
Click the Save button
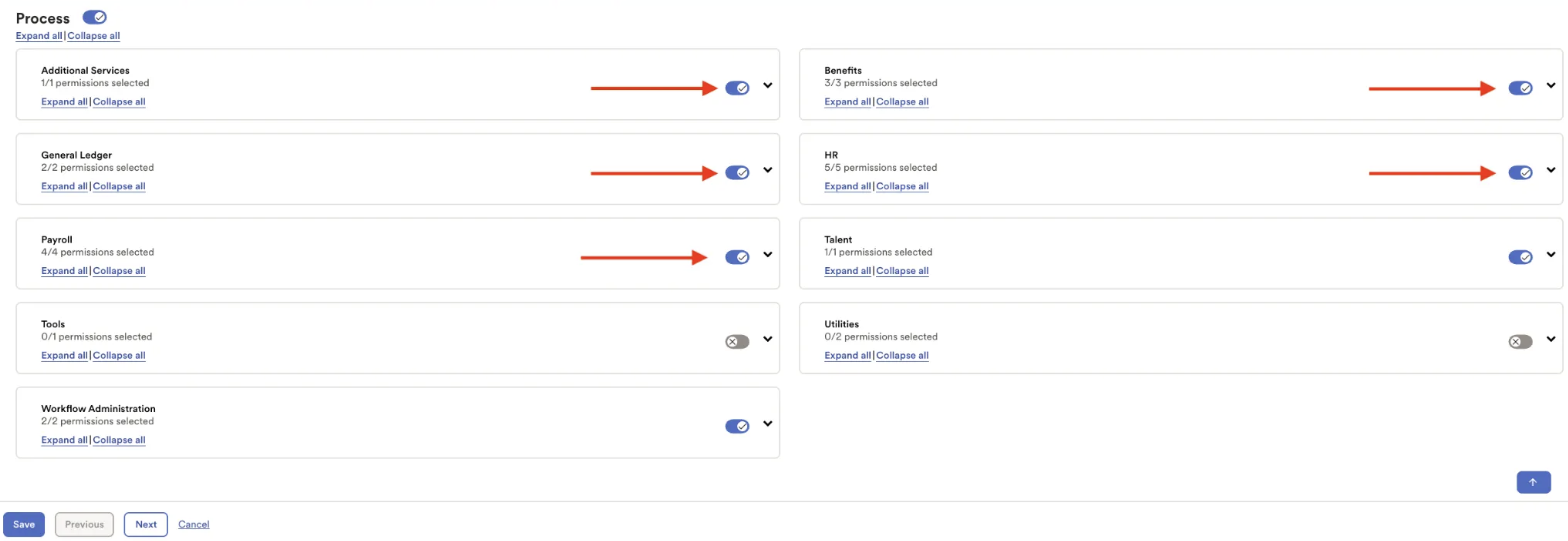(24, 524)
